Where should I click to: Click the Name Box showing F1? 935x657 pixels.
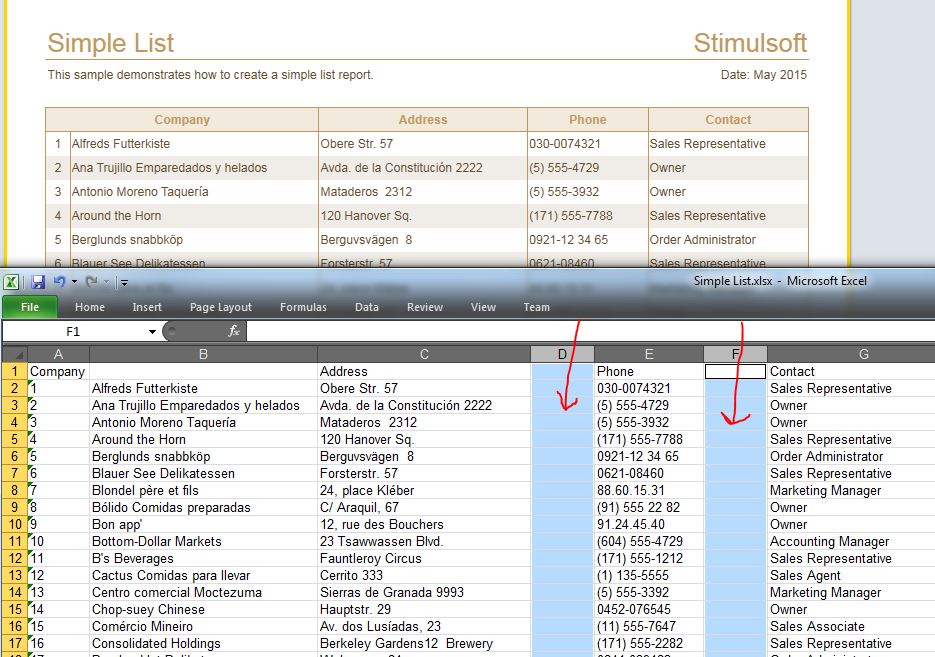(73, 331)
